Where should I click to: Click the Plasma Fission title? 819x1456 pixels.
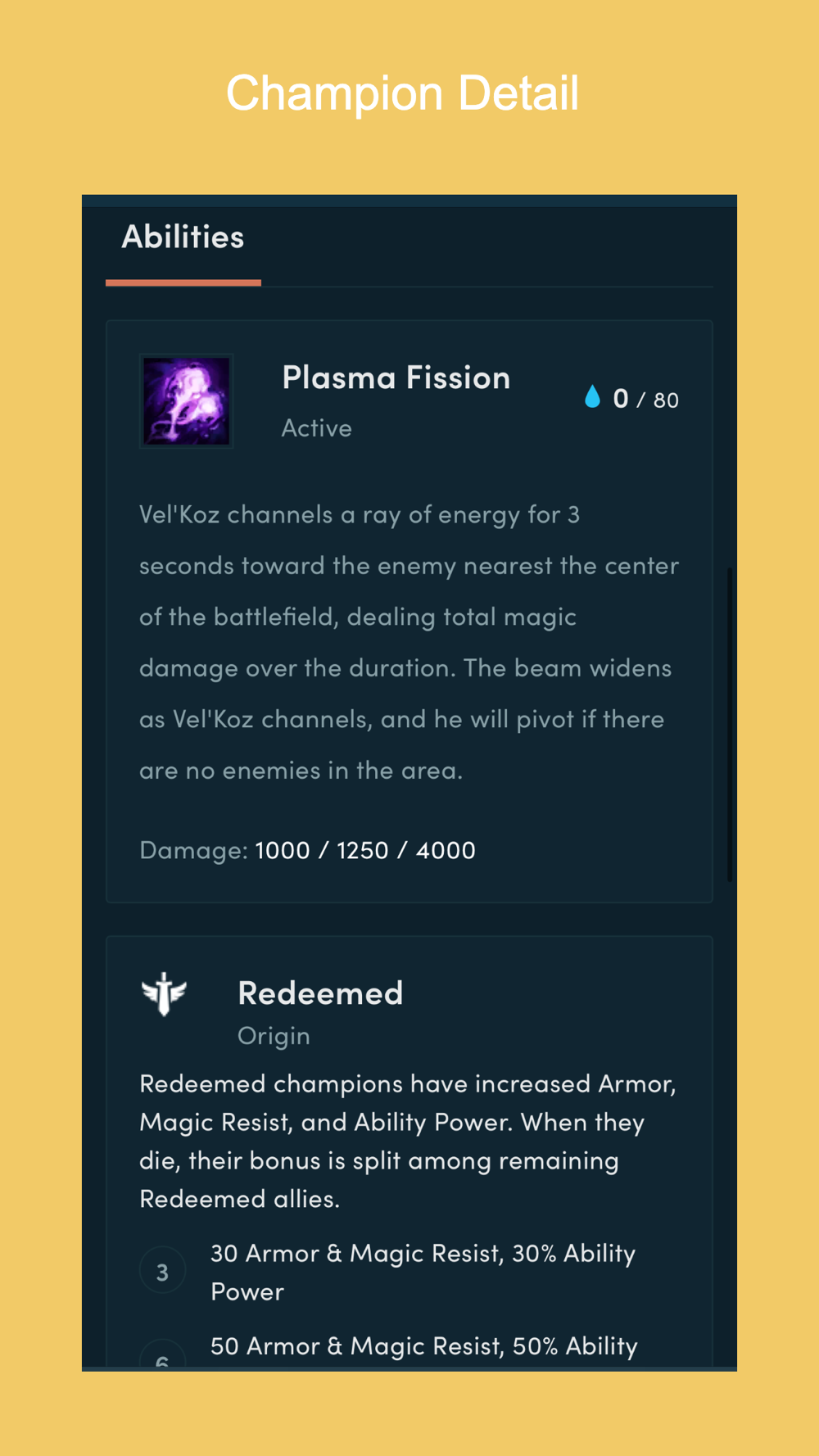[x=396, y=378]
